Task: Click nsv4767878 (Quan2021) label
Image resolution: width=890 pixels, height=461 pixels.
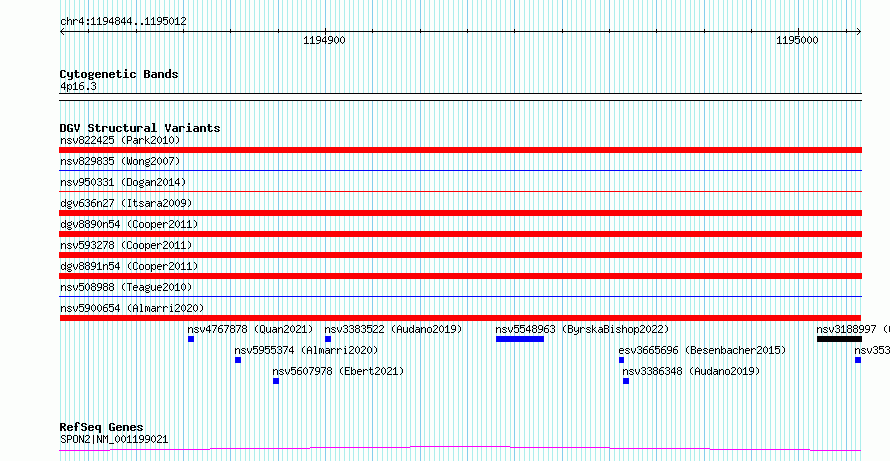Action: (x=250, y=329)
